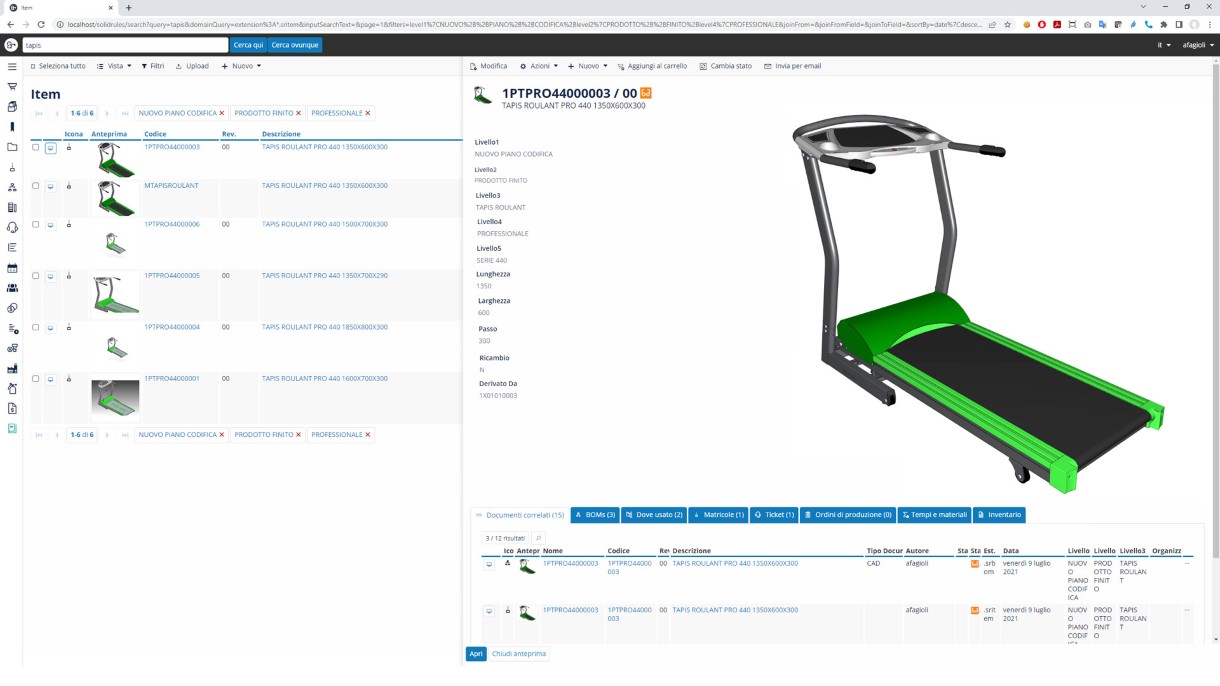The image size is (1220, 686).
Task: Click treadmill thumbnail for 1PTPRO44000001
Action: pyautogui.click(x=115, y=398)
